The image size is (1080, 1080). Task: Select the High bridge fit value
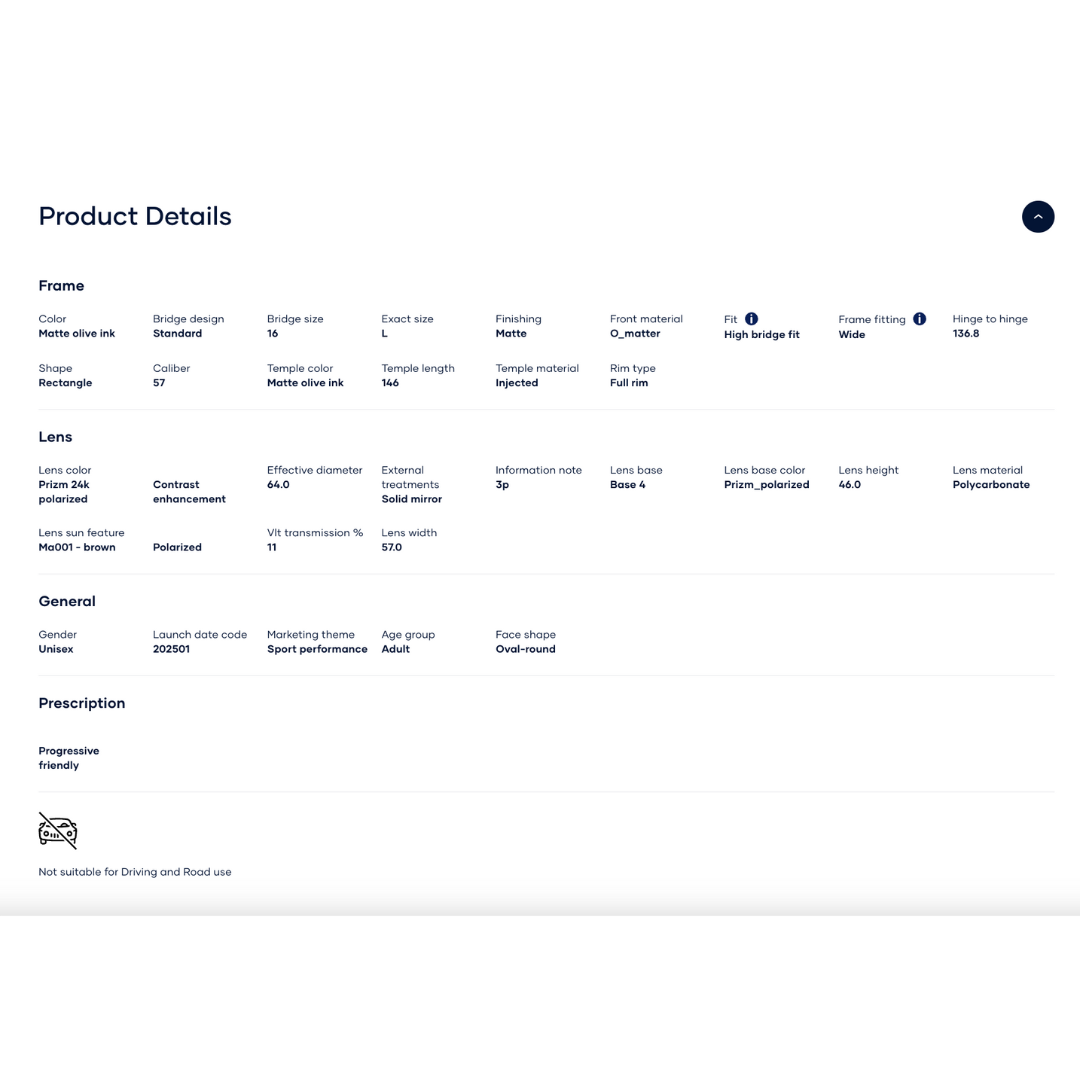pos(761,335)
